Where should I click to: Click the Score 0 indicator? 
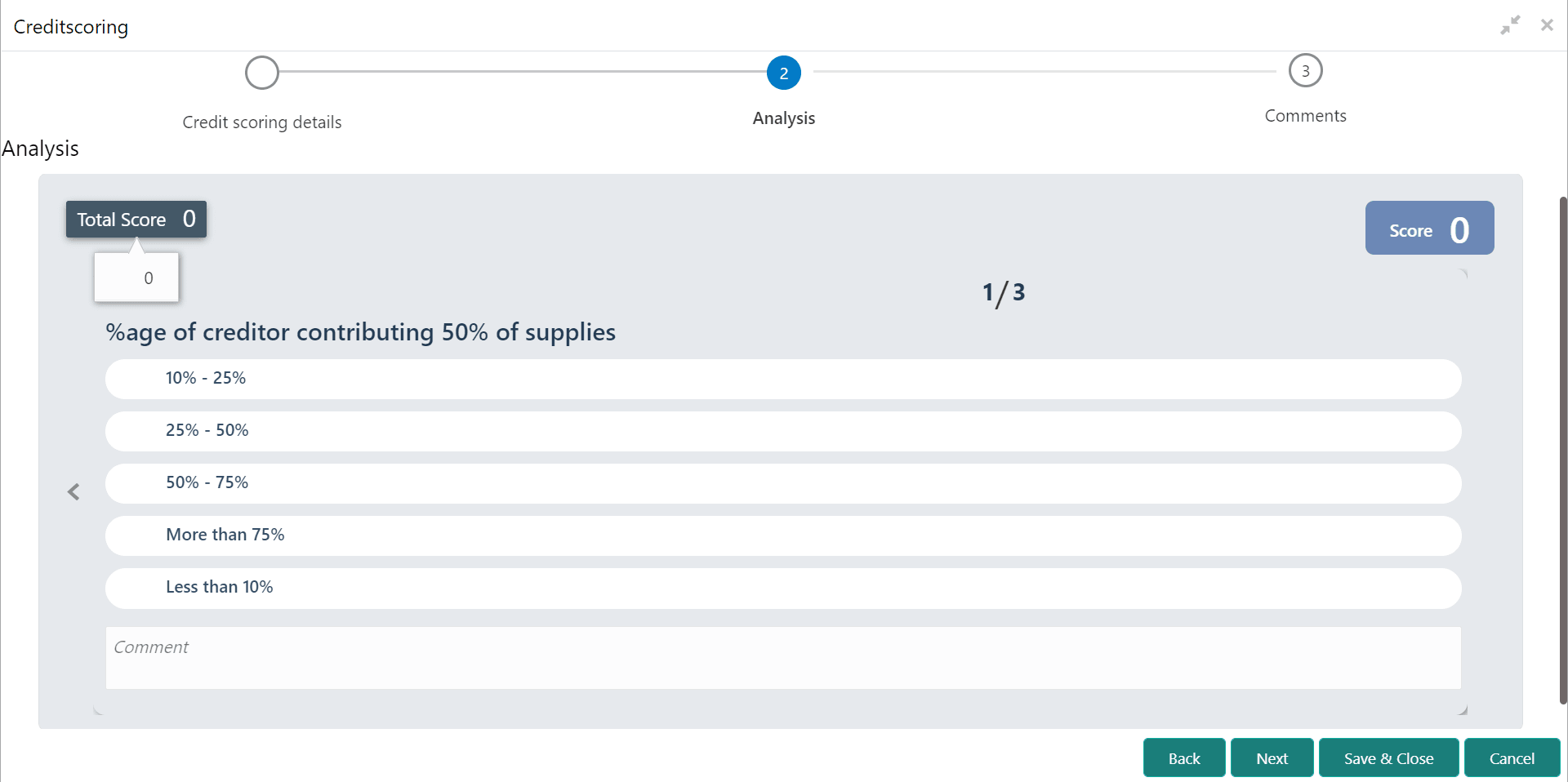(1428, 228)
